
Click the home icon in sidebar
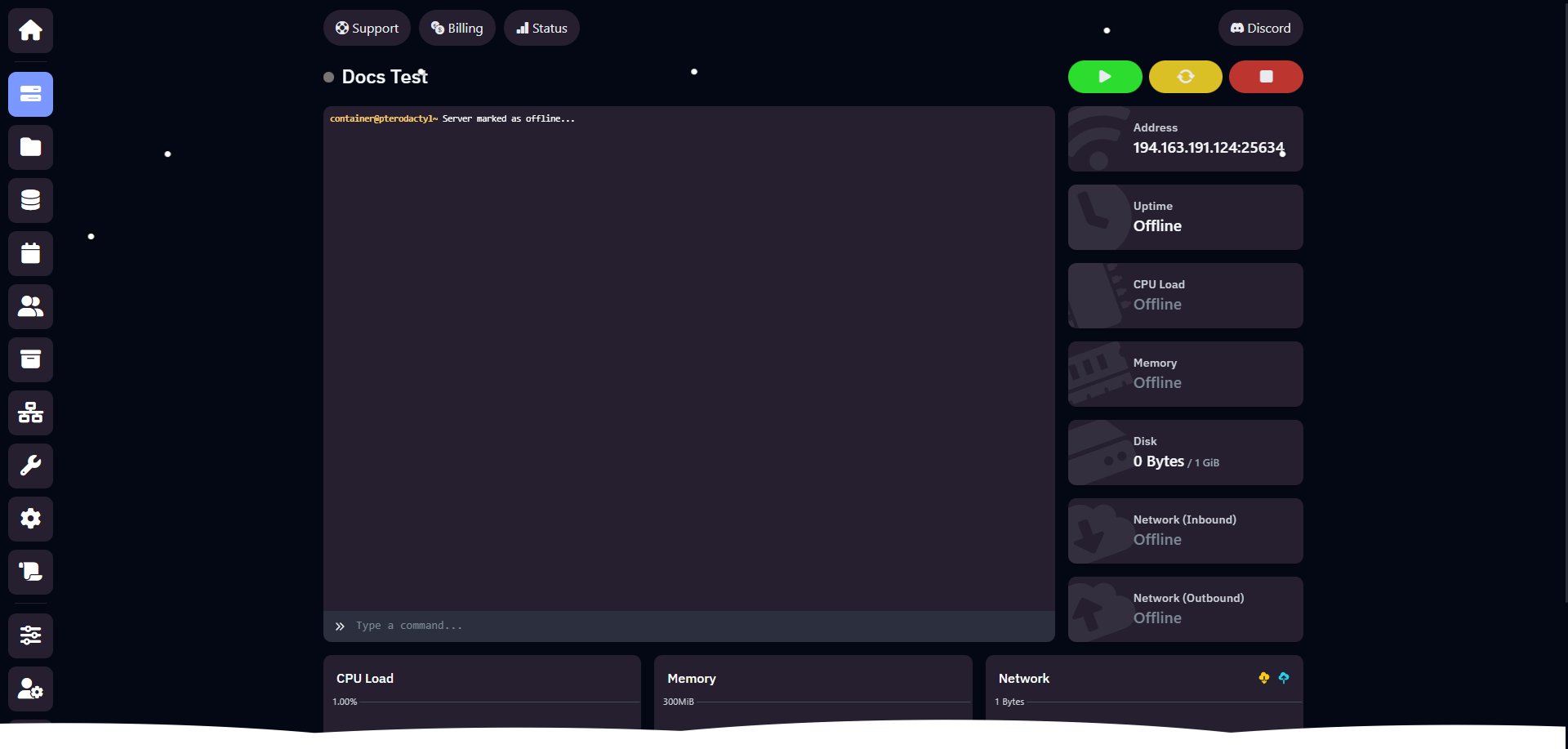[30, 31]
